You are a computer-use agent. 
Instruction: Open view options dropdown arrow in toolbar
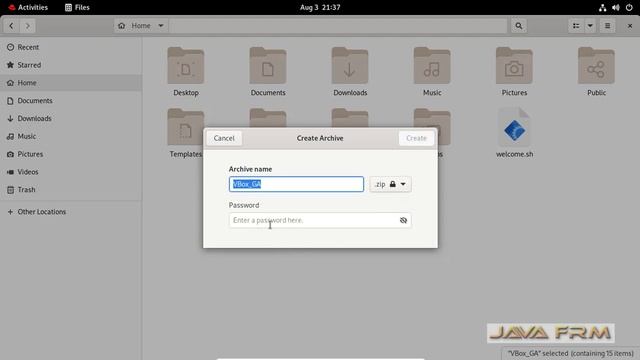point(590,26)
